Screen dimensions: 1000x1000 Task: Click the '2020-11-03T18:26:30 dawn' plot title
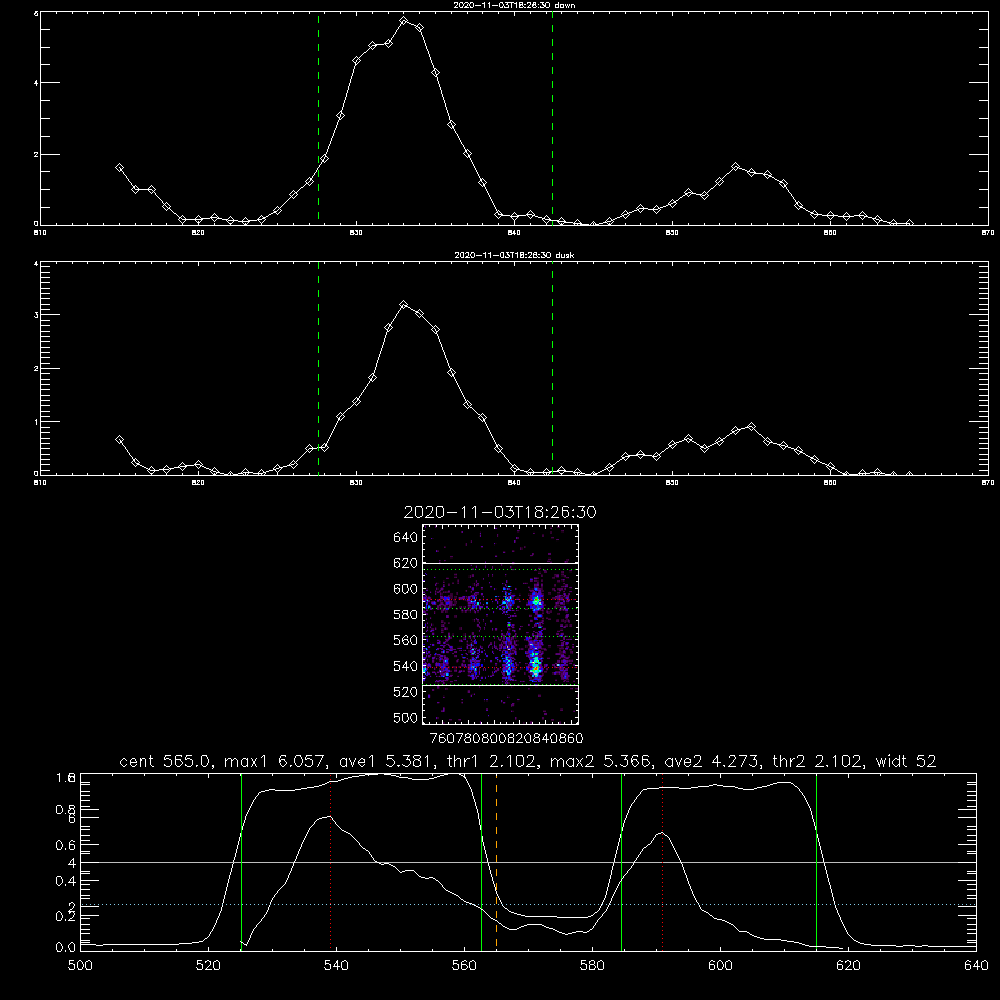click(514, 5)
